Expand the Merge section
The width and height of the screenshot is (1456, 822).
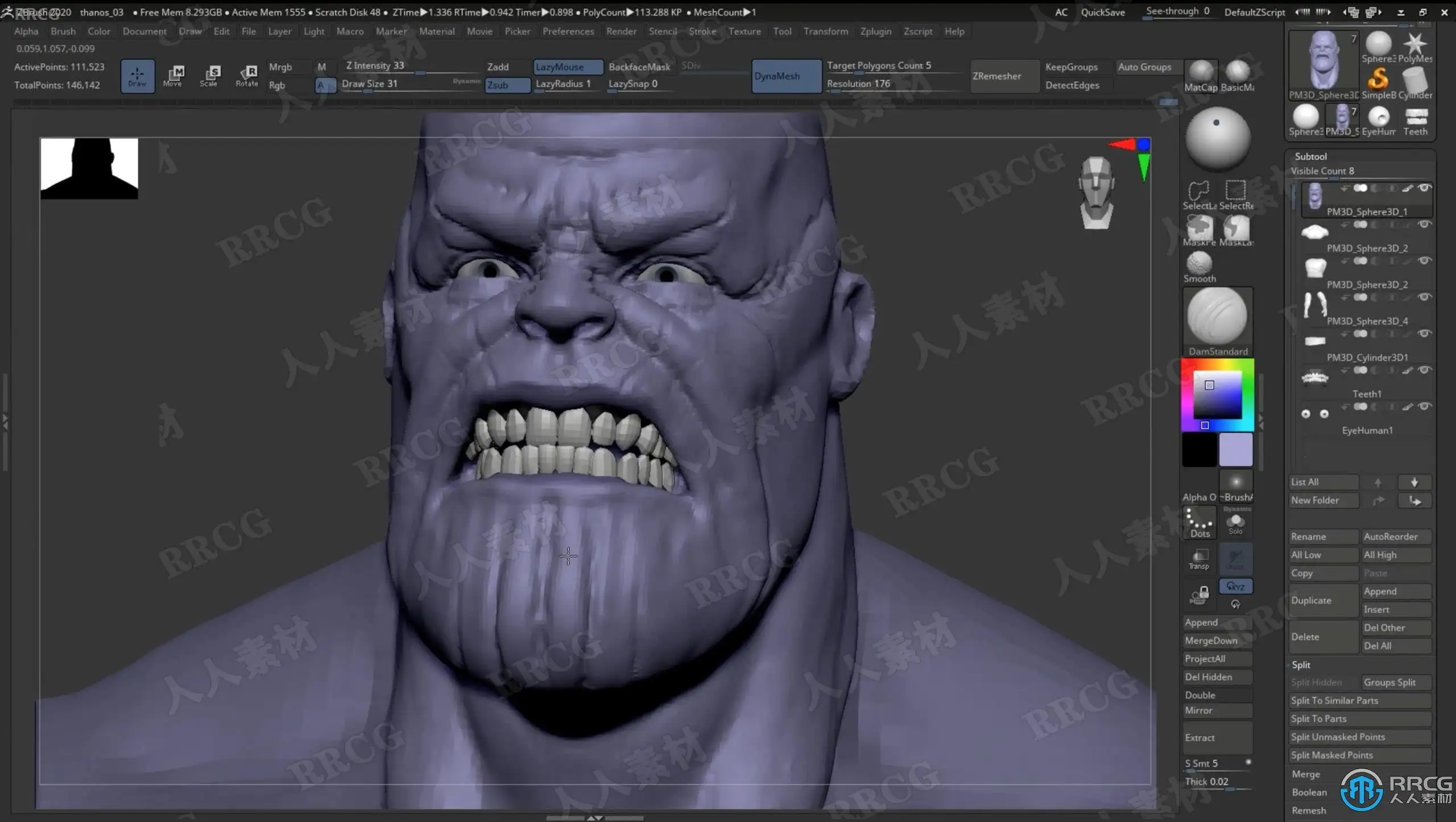click(x=1305, y=774)
